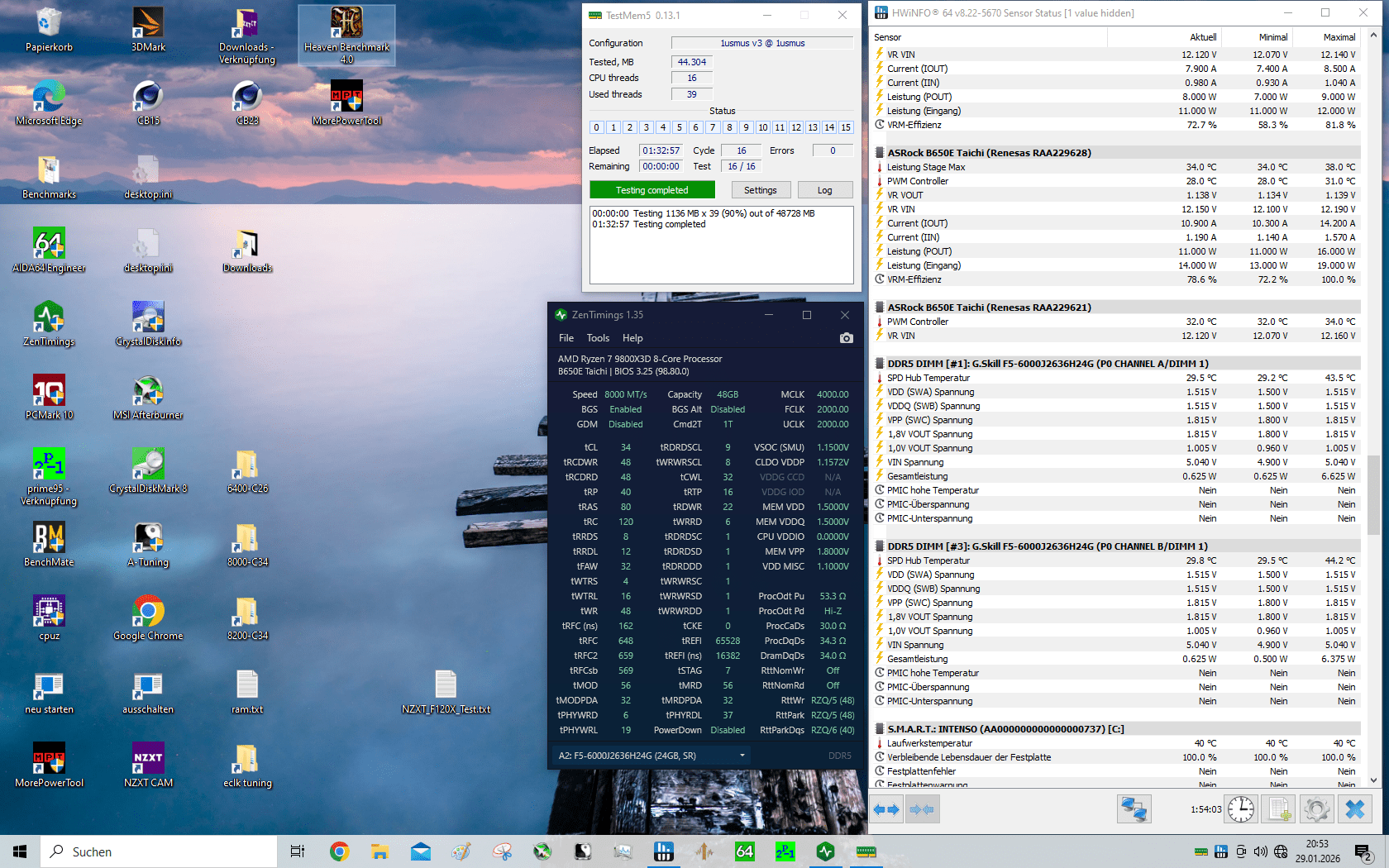Click the HWiNFO vertical scrollbar thumb
The height and width of the screenshot is (868, 1389).
[1374, 494]
